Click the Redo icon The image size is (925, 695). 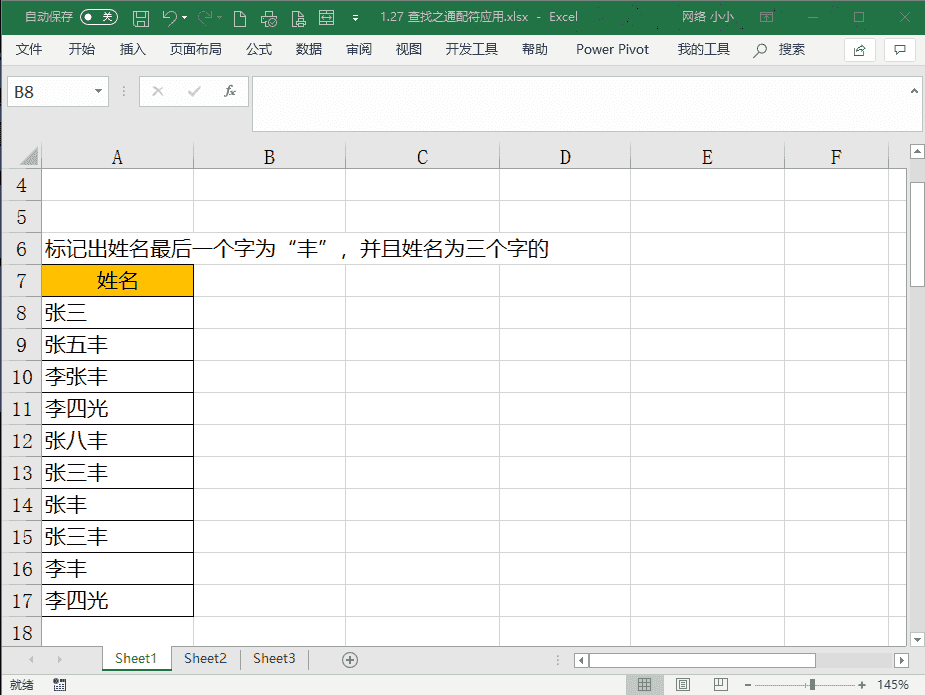pyautogui.click(x=205, y=18)
